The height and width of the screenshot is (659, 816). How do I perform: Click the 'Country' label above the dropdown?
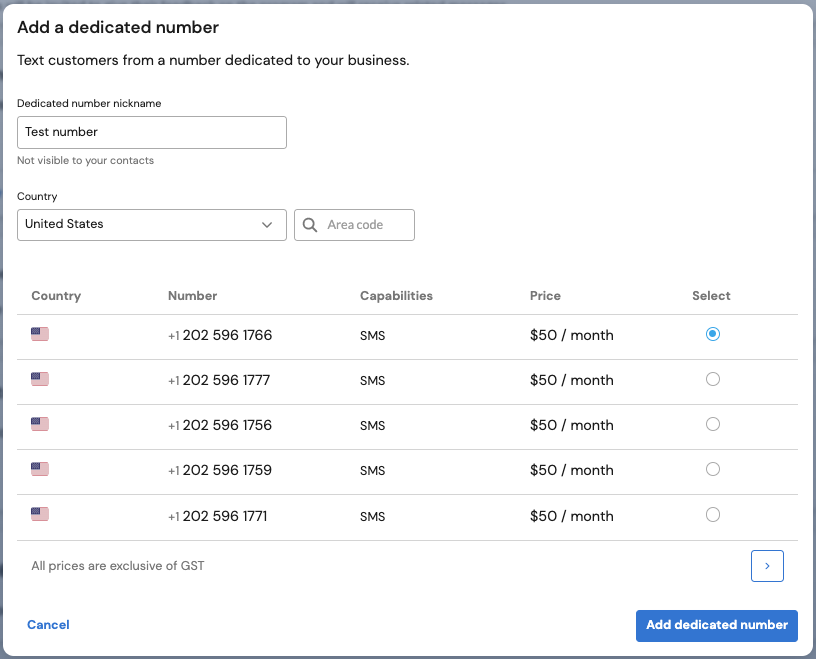click(x=37, y=196)
